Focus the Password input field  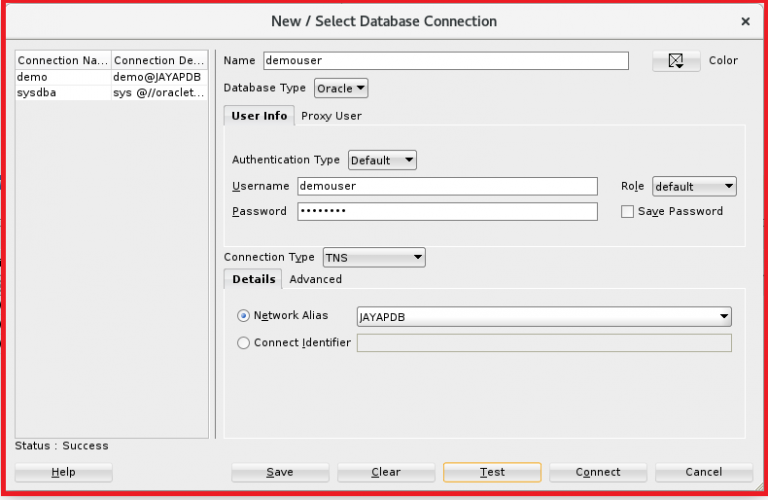(x=447, y=212)
